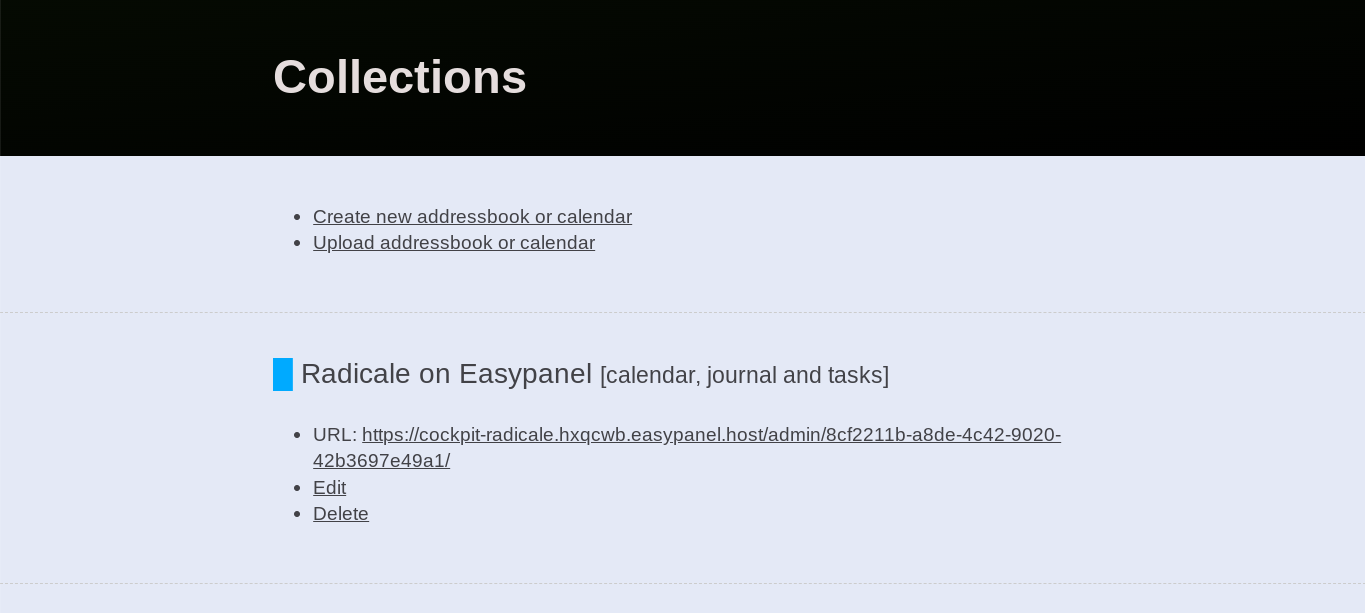Click the bullet next to Edit
Image resolution: width=1365 pixels, height=613 pixels.
click(297, 489)
